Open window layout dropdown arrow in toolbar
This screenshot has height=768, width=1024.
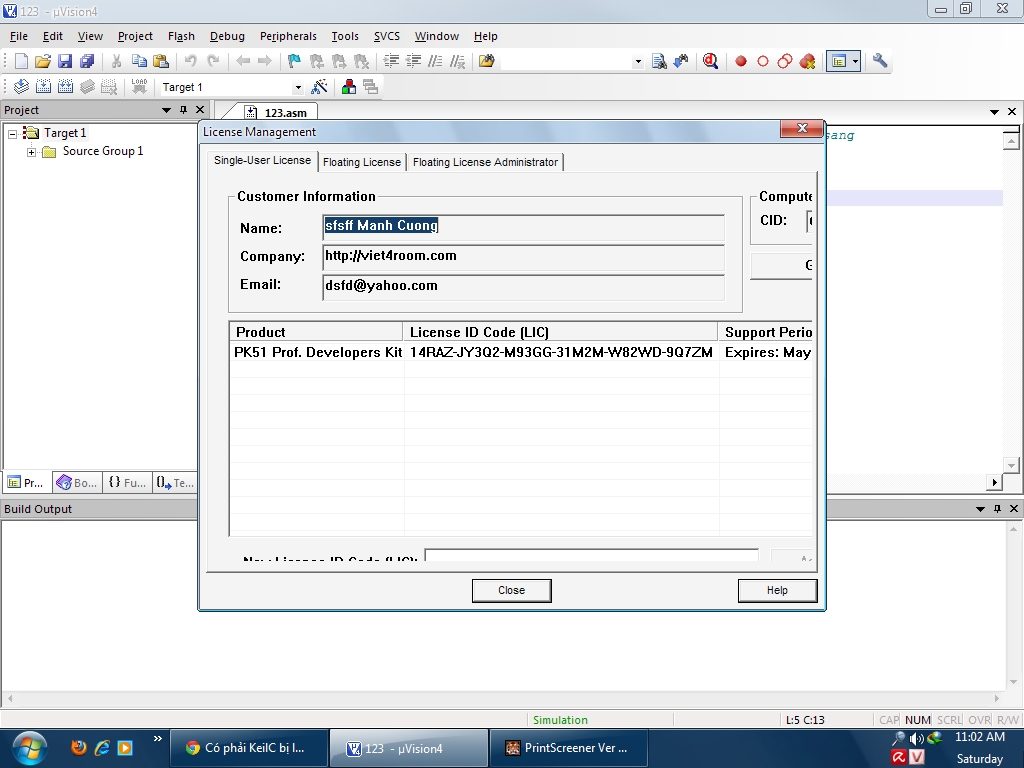(856, 61)
